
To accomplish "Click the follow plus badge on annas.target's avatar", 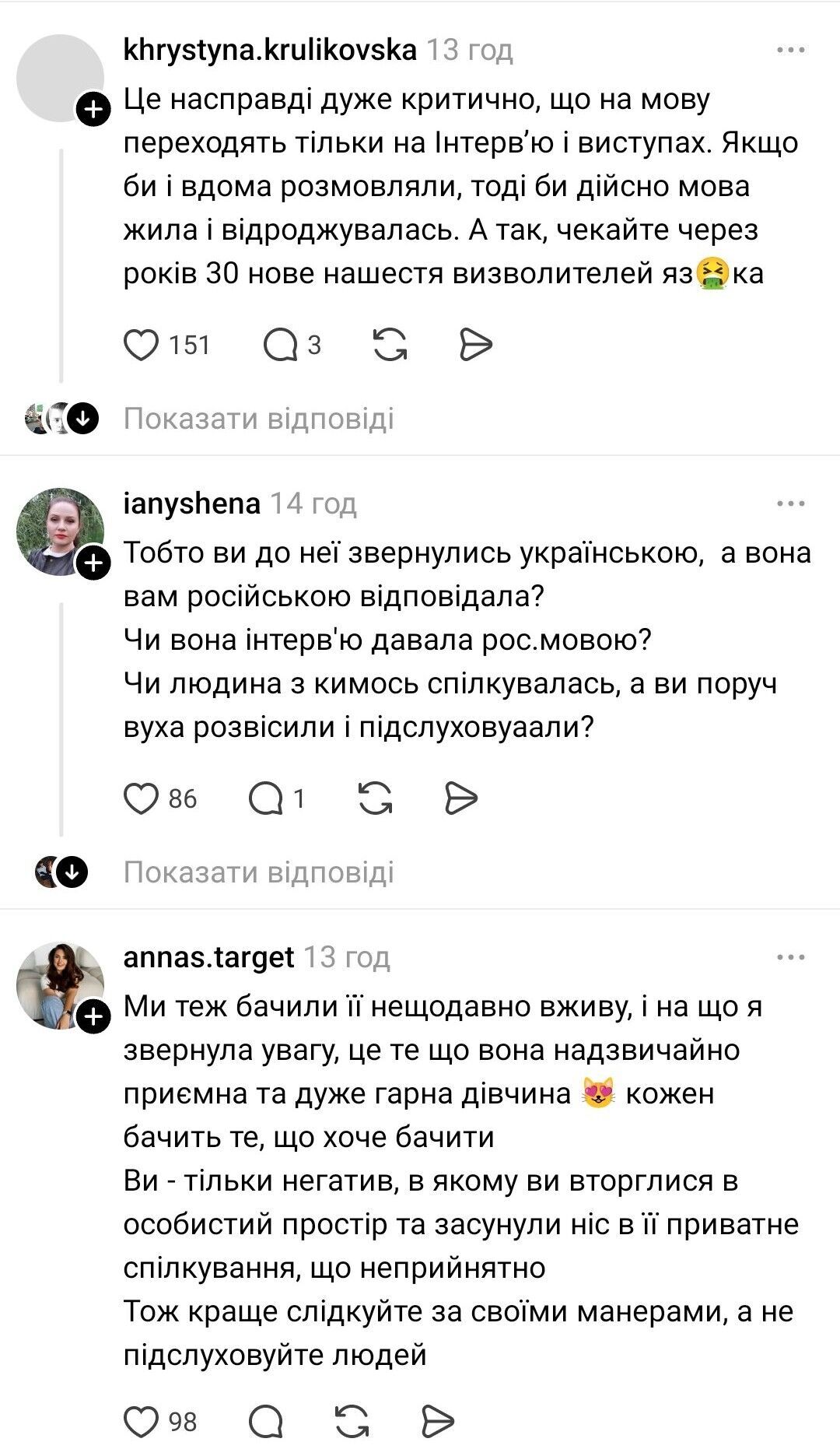I will pos(93,1016).
